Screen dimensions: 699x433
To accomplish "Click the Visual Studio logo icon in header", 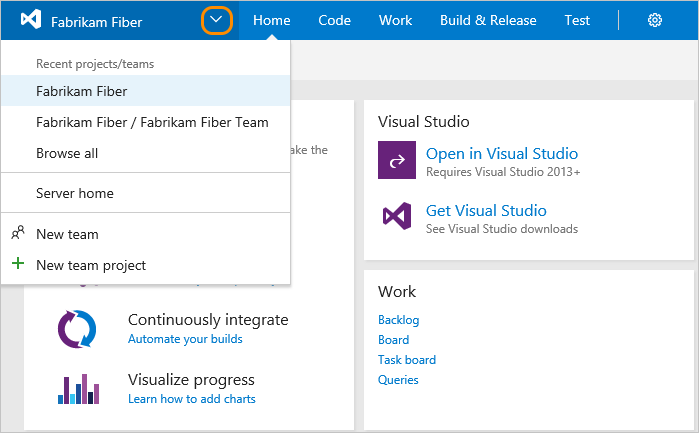I will [x=30, y=21].
